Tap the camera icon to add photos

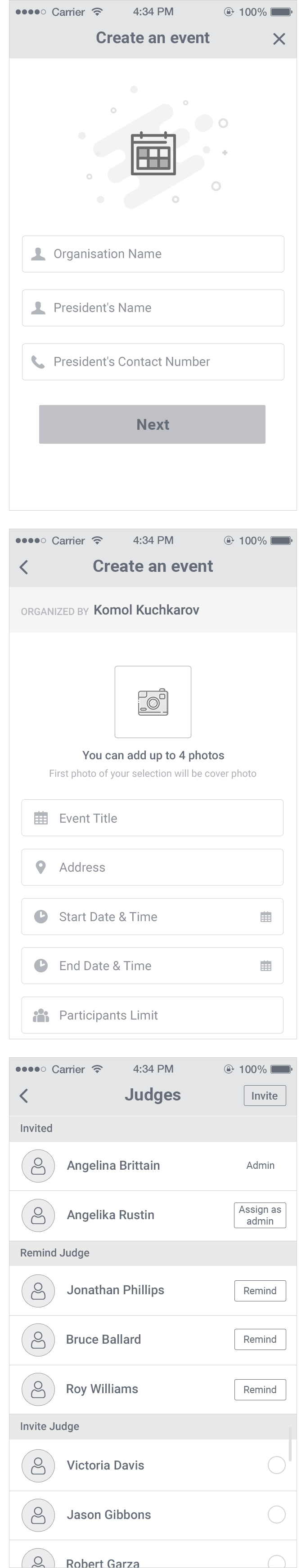click(153, 702)
